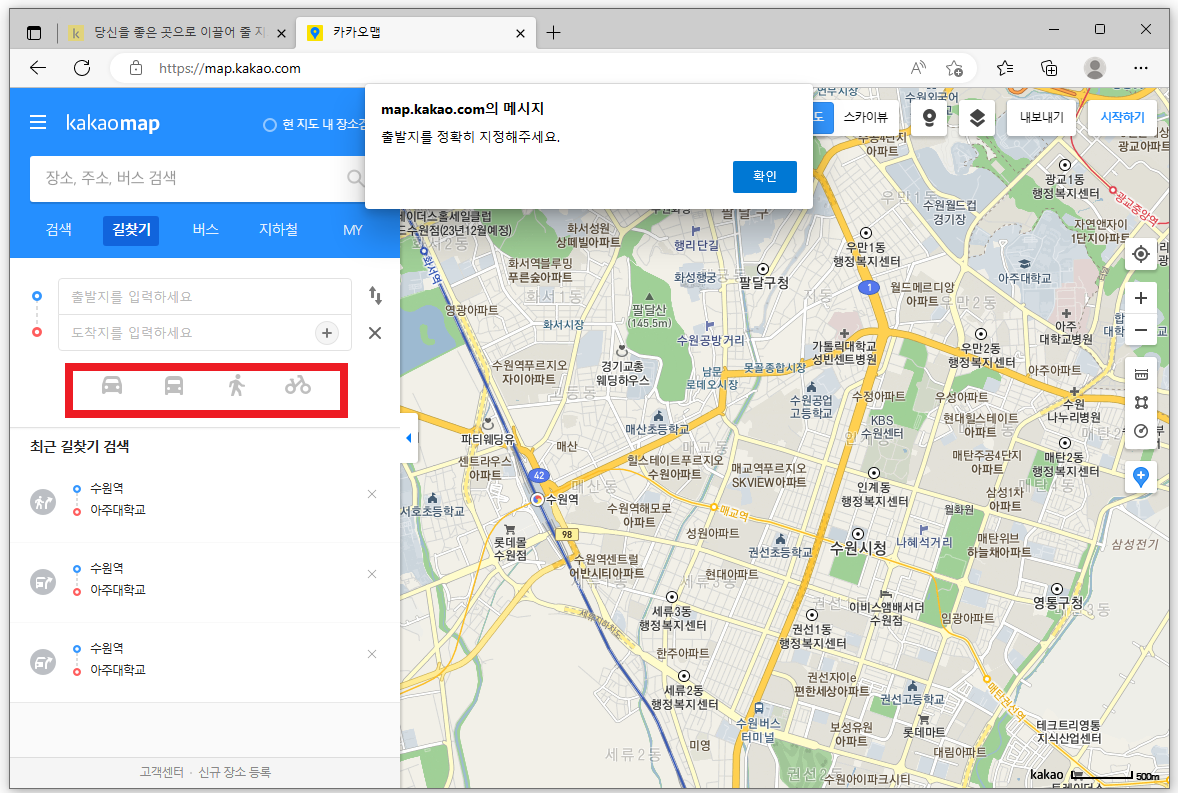Remove first recent search 수원역–아주대학교

tap(372, 494)
